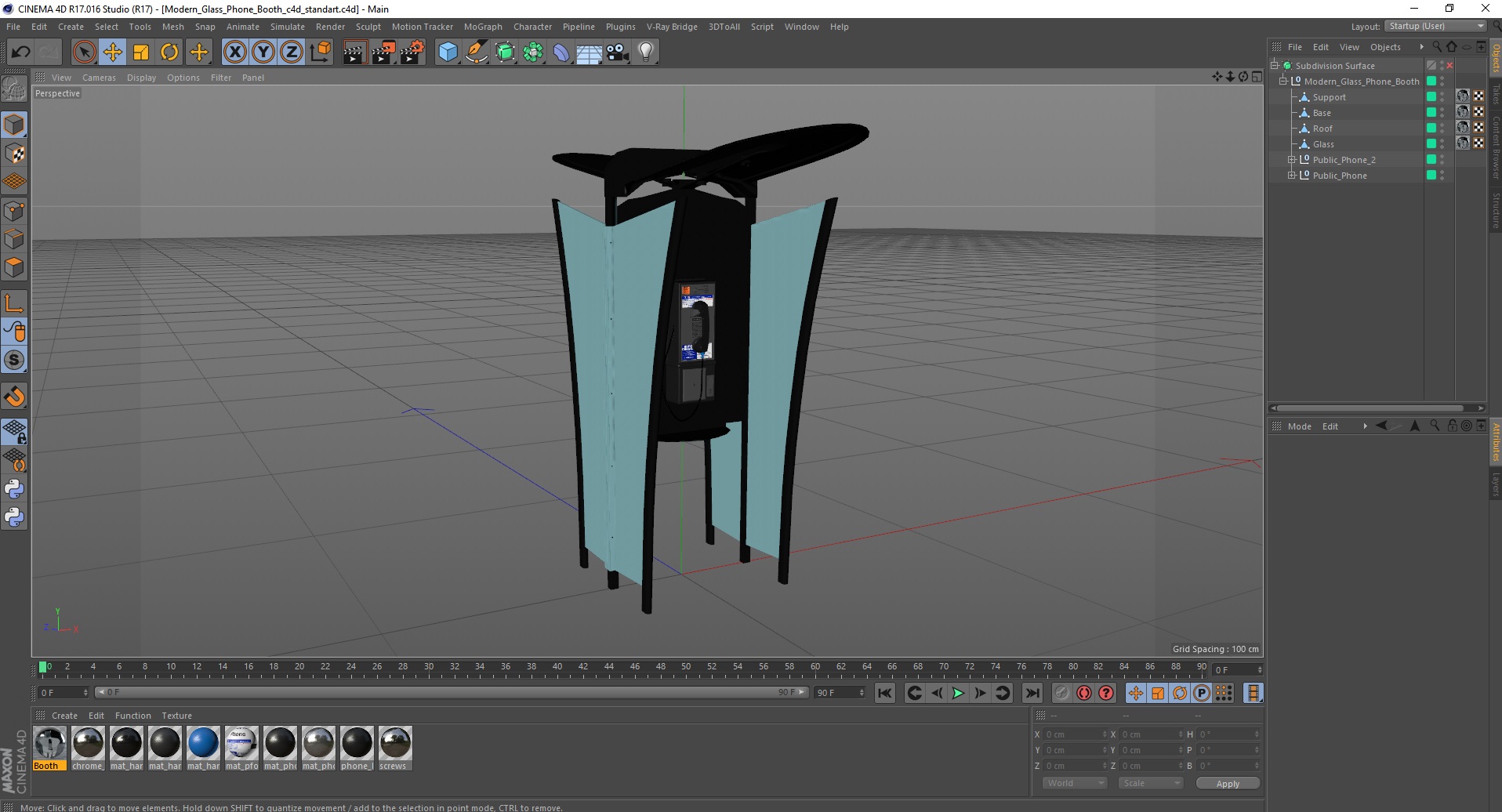This screenshot has width=1502, height=812.
Task: Add a Subdivision Surface generator
Action: point(505,53)
